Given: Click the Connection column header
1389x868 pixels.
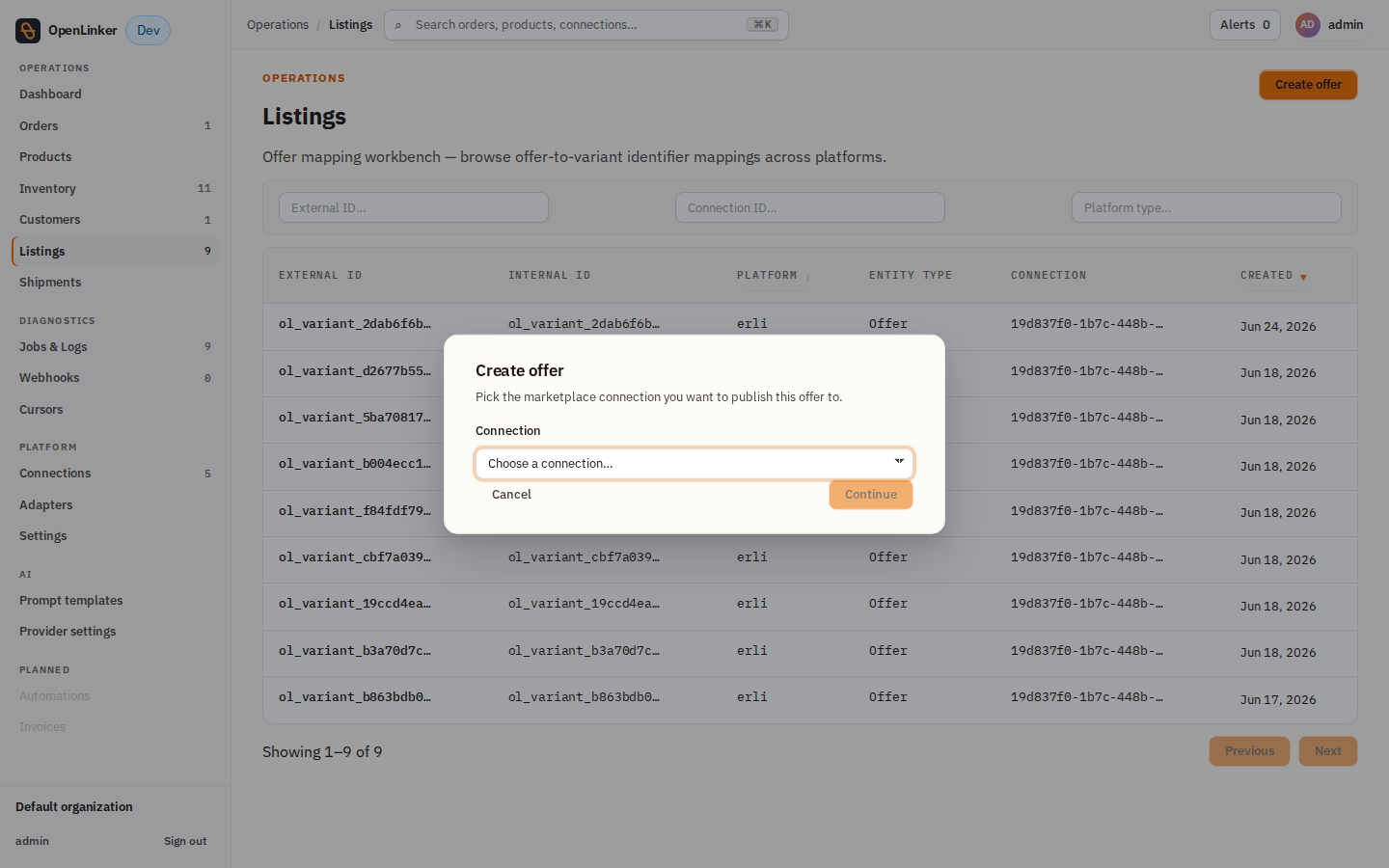Looking at the screenshot, I should pos(1049,276).
